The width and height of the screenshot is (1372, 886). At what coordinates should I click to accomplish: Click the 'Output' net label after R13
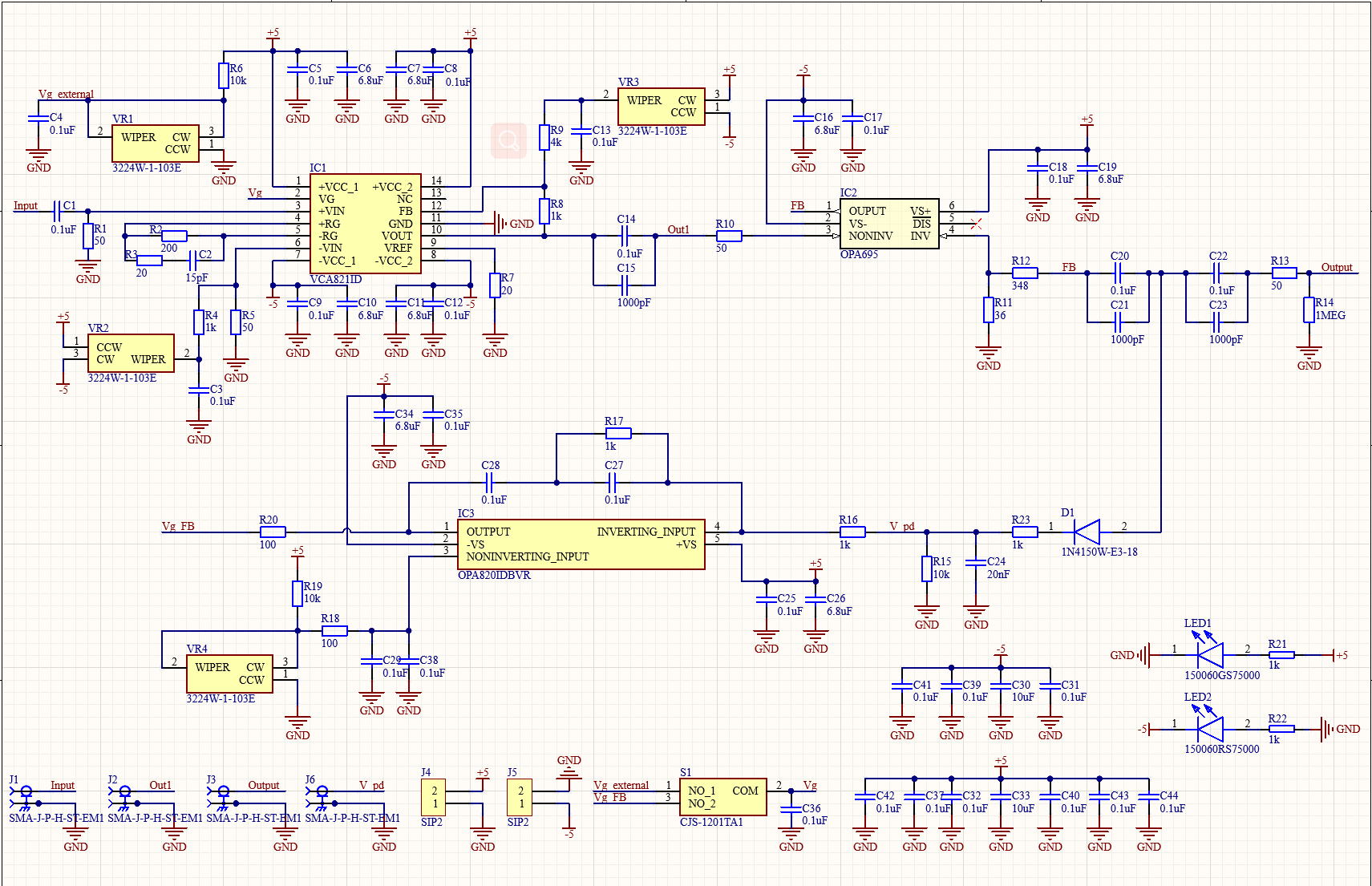click(1337, 268)
